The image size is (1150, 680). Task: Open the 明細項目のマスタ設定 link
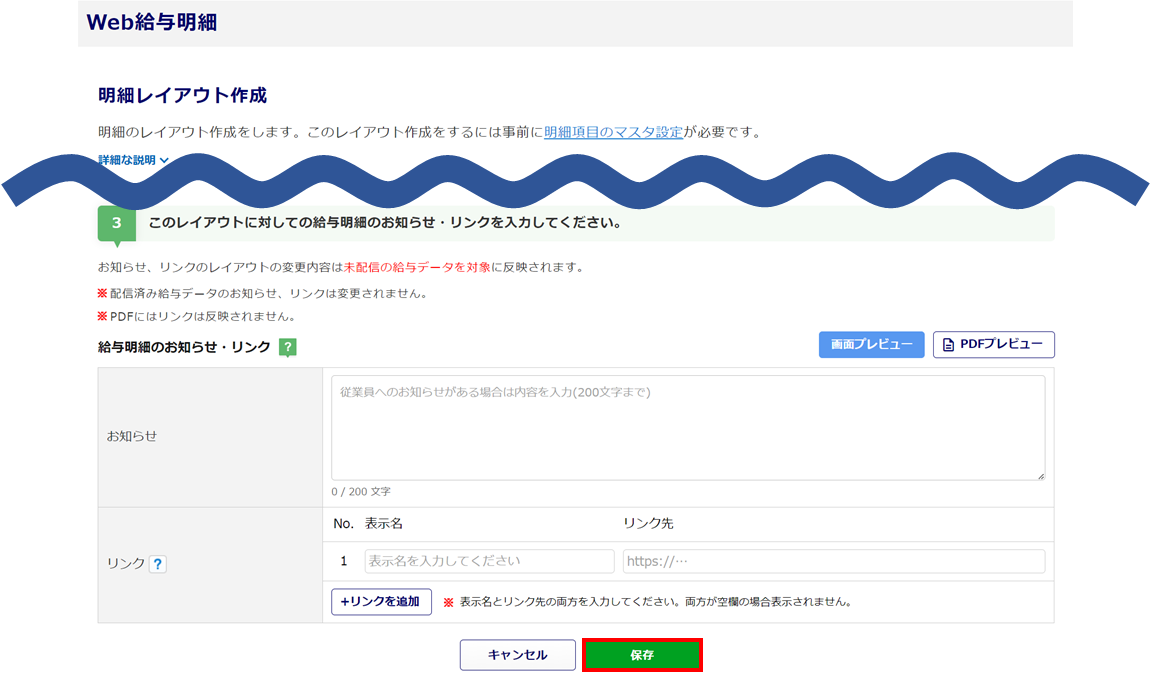point(613,132)
